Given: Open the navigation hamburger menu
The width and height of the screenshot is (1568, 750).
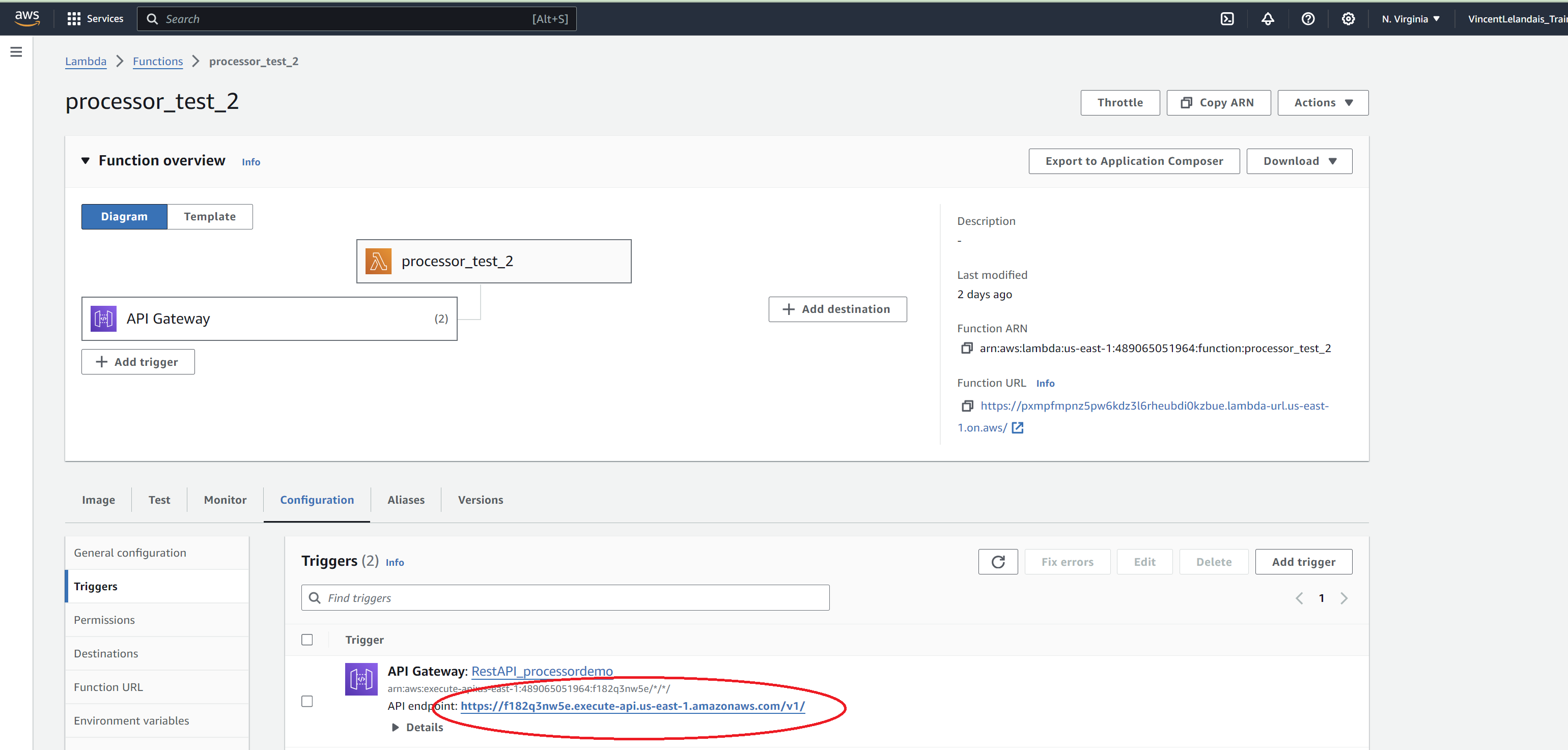Looking at the screenshot, I should coord(16,52).
